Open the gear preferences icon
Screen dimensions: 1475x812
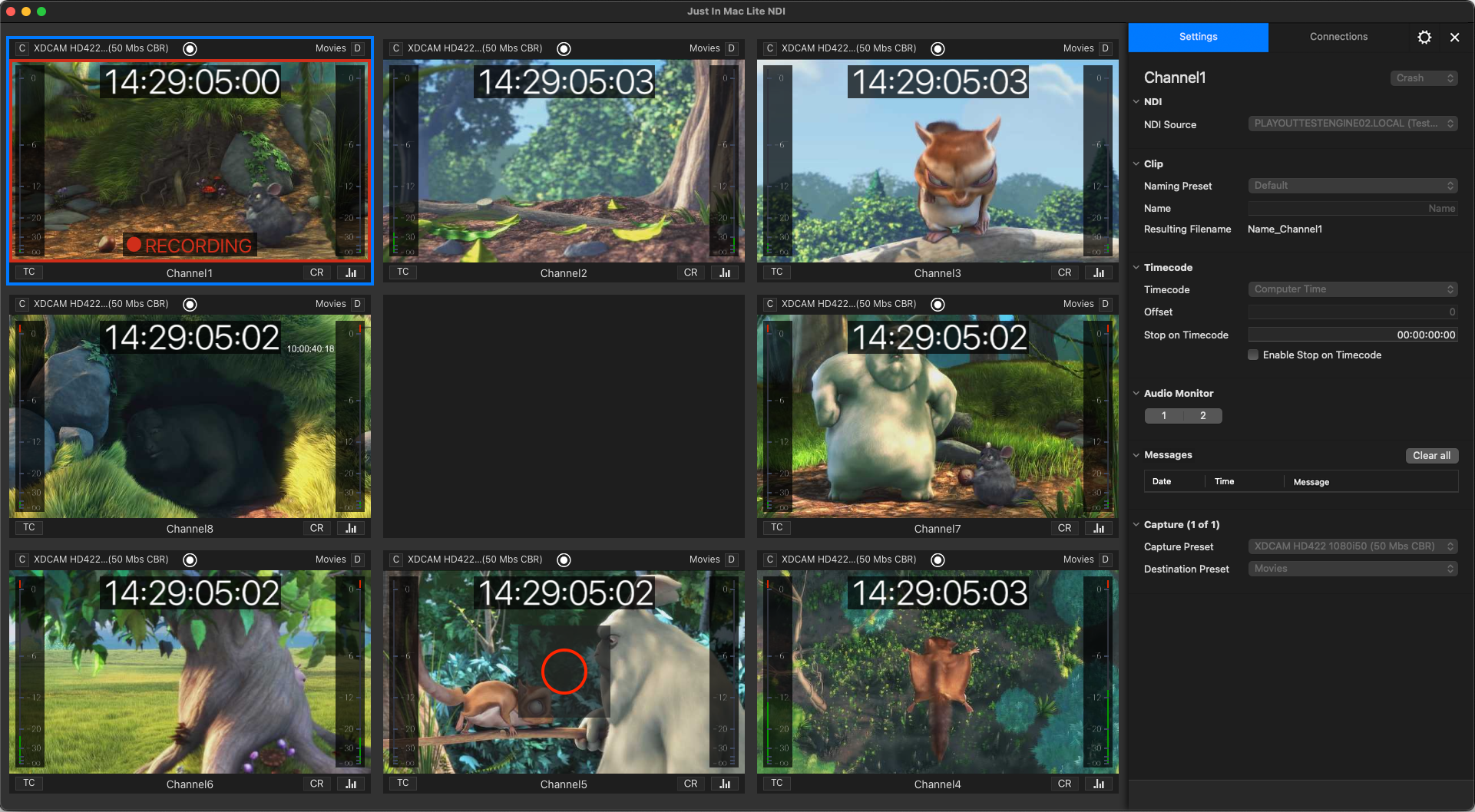(x=1424, y=37)
